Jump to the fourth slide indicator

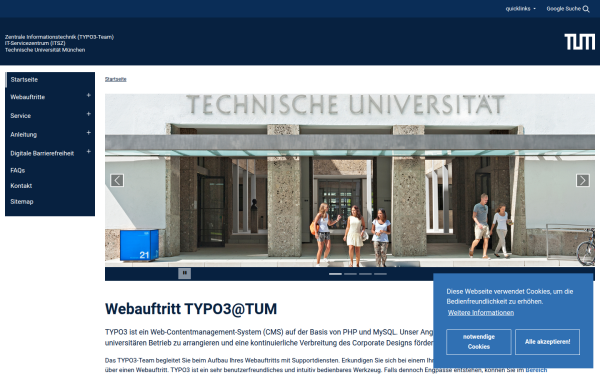coord(380,274)
